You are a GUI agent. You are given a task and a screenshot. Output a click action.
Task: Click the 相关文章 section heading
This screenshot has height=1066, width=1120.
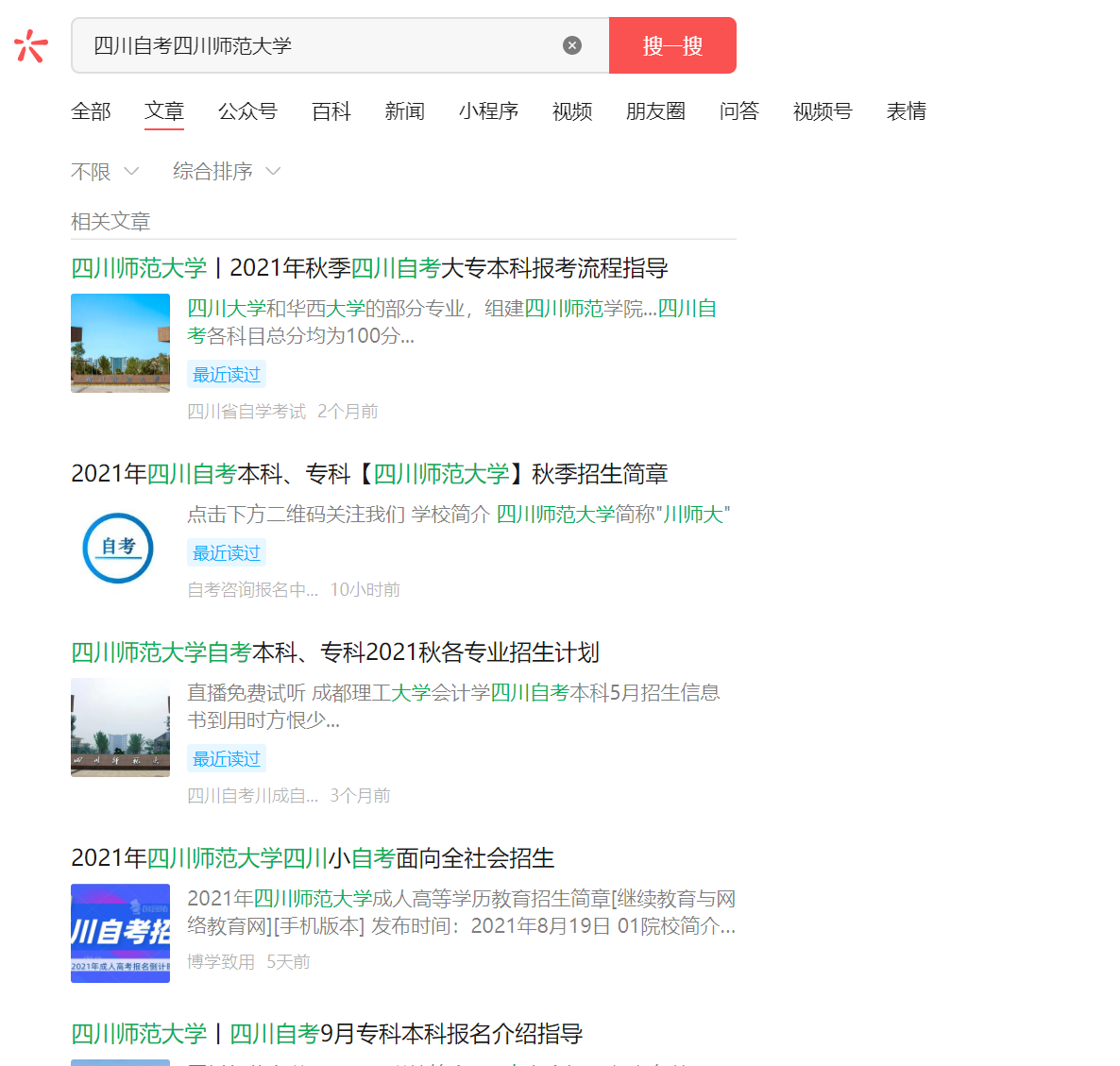pyautogui.click(x=110, y=221)
